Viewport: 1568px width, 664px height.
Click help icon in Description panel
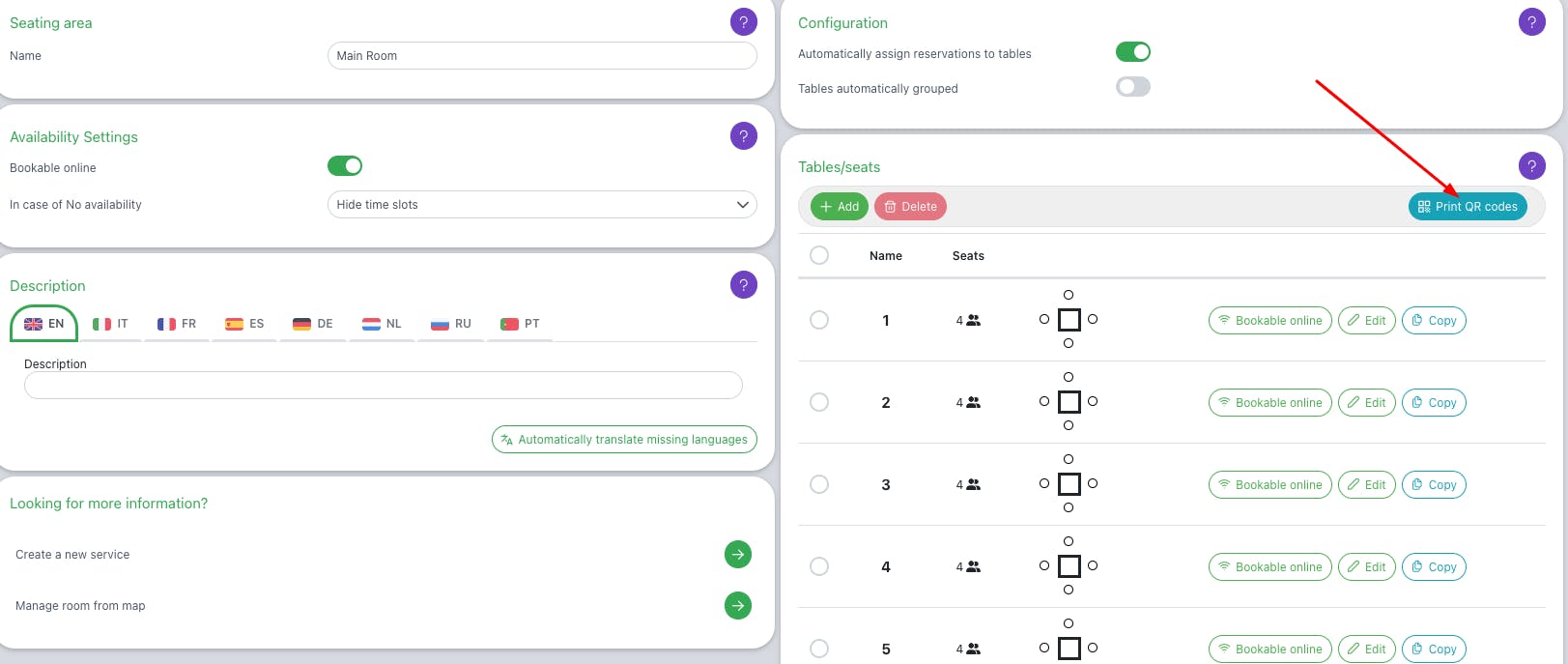[744, 285]
